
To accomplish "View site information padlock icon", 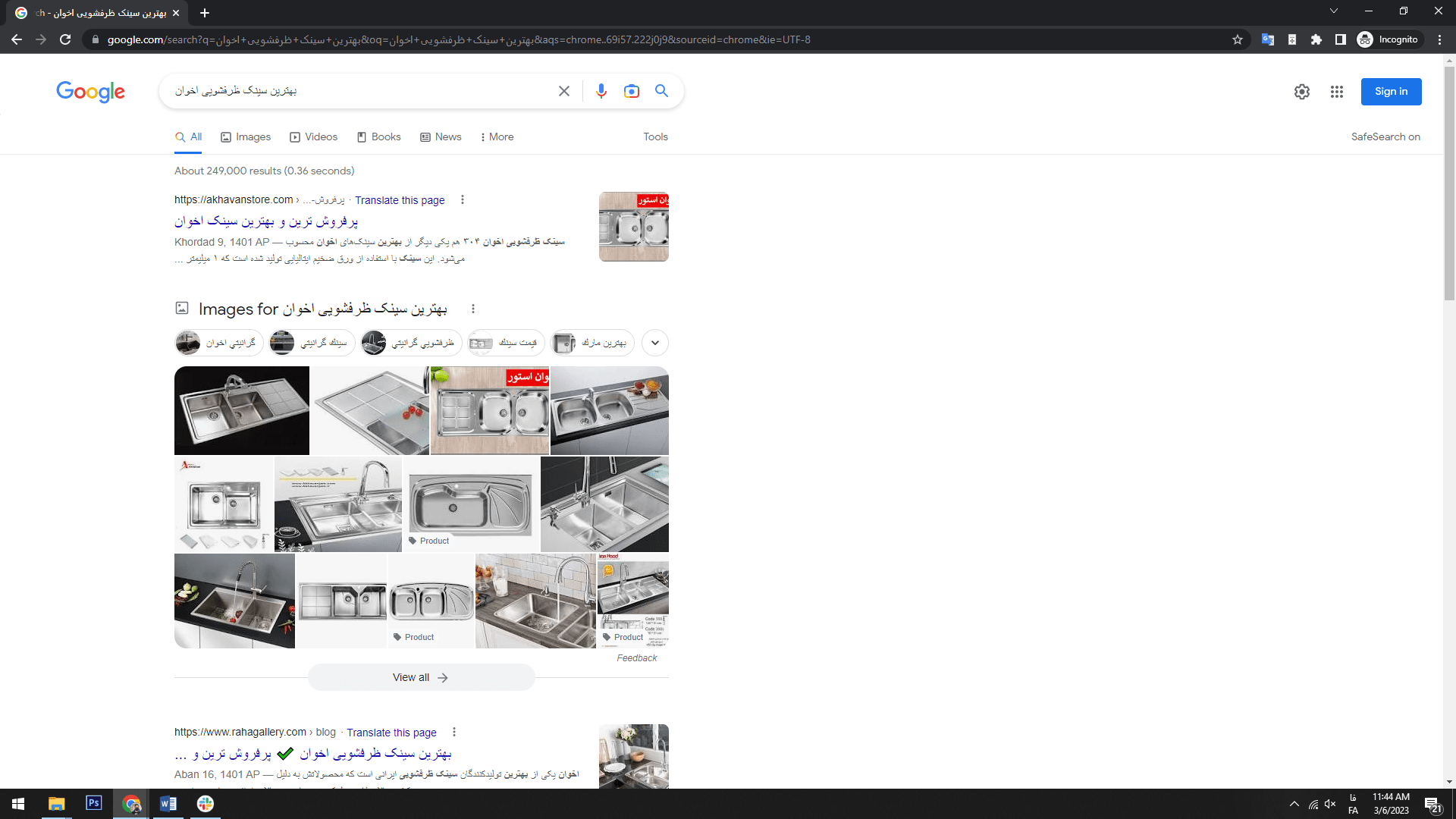I will click(x=95, y=39).
